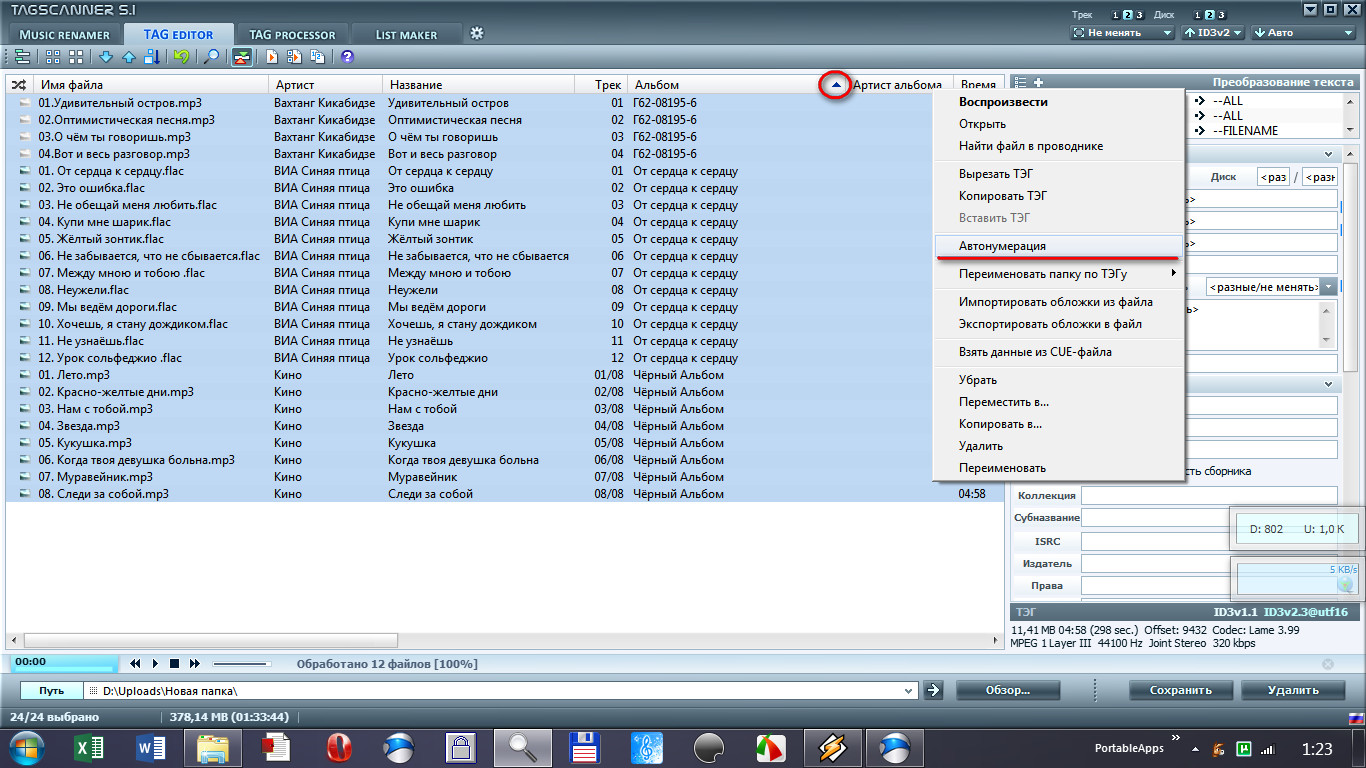Click the green undo arrow toolbar icon
The image size is (1366, 768).
(181, 57)
